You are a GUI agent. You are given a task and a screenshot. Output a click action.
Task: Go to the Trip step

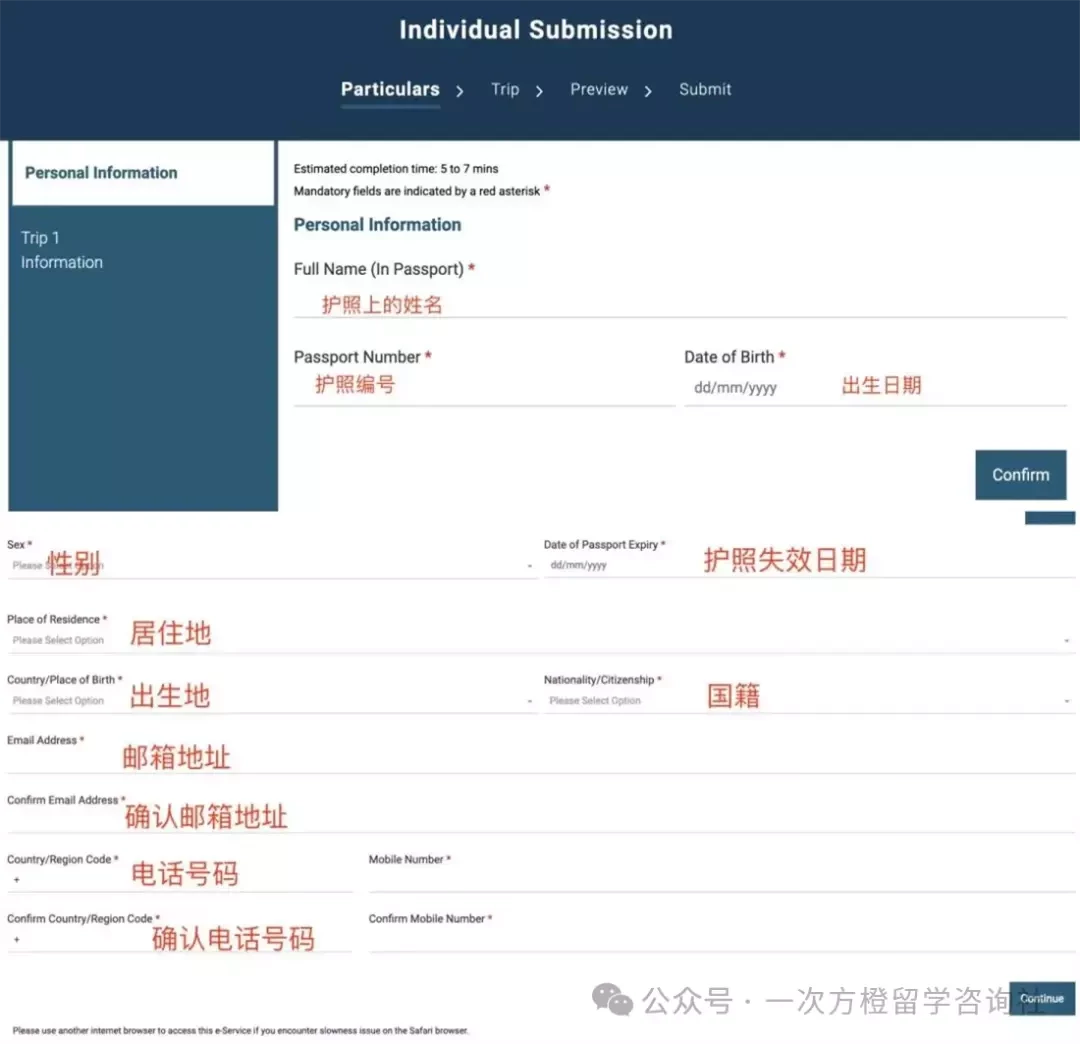pos(505,90)
